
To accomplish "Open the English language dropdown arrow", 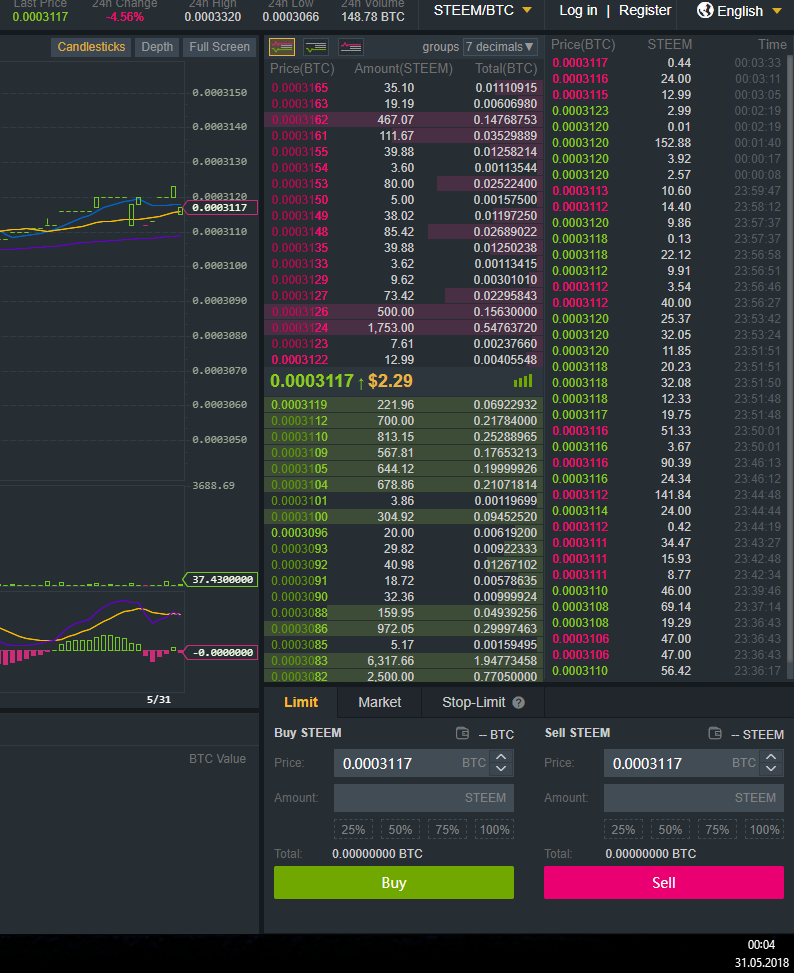I will (x=777, y=11).
